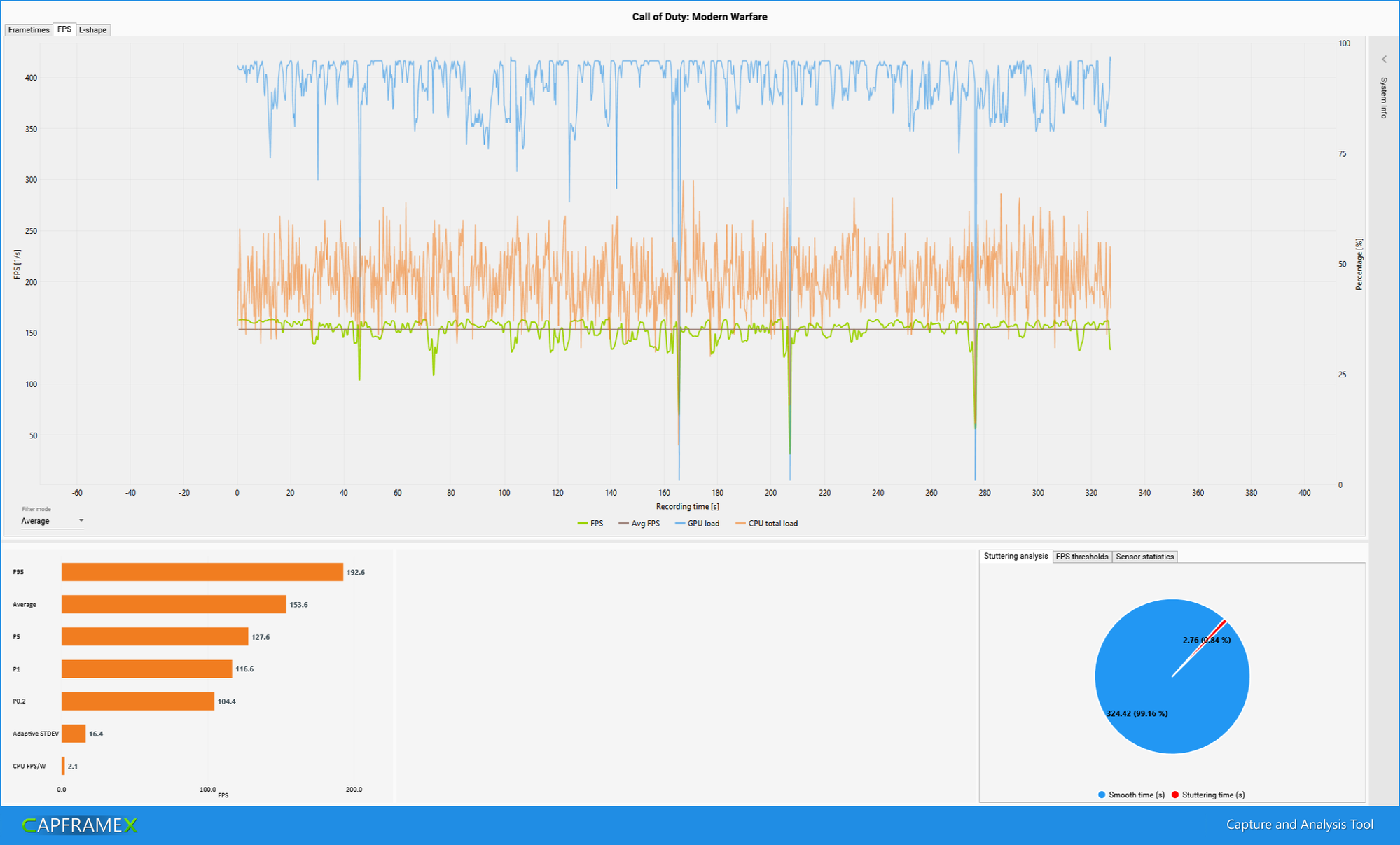Click the CPU FPS/W bar
Image resolution: width=1400 pixels, height=845 pixels.
pos(63,766)
